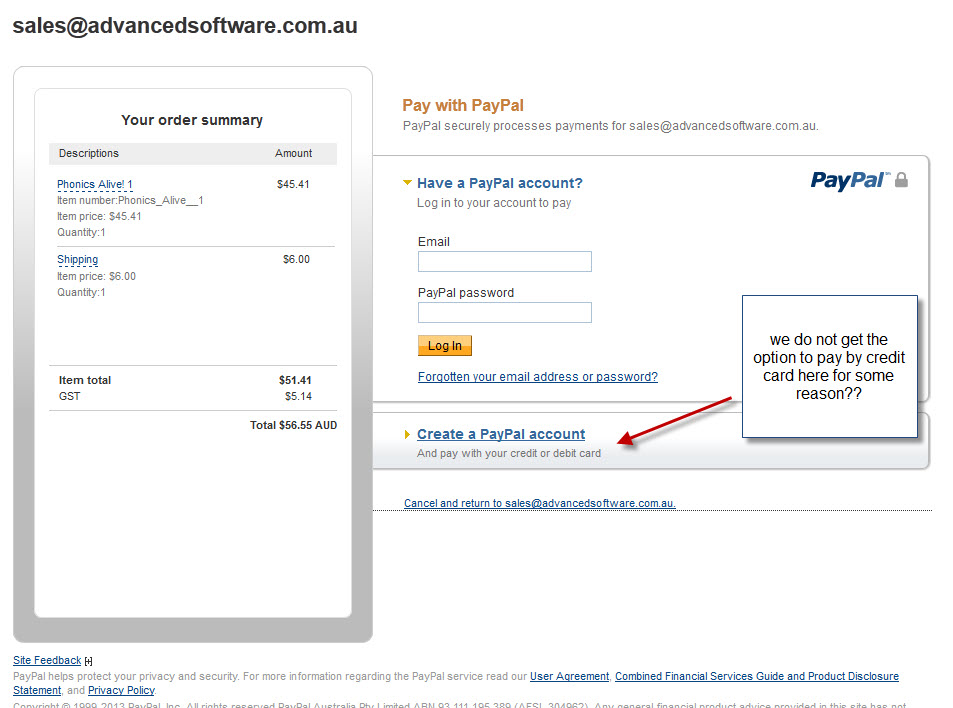The height and width of the screenshot is (708, 953).
Task: Click the Shipping item link
Action: pos(77,260)
